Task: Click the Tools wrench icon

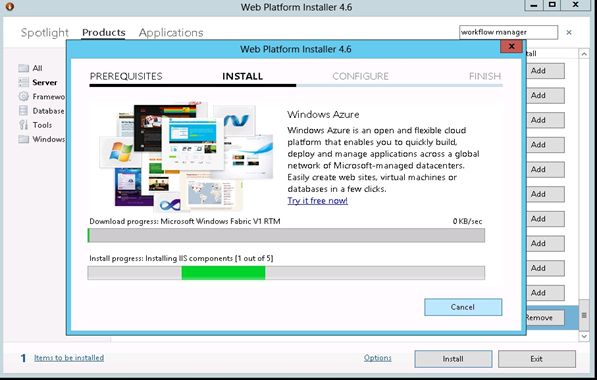Action: (24, 125)
